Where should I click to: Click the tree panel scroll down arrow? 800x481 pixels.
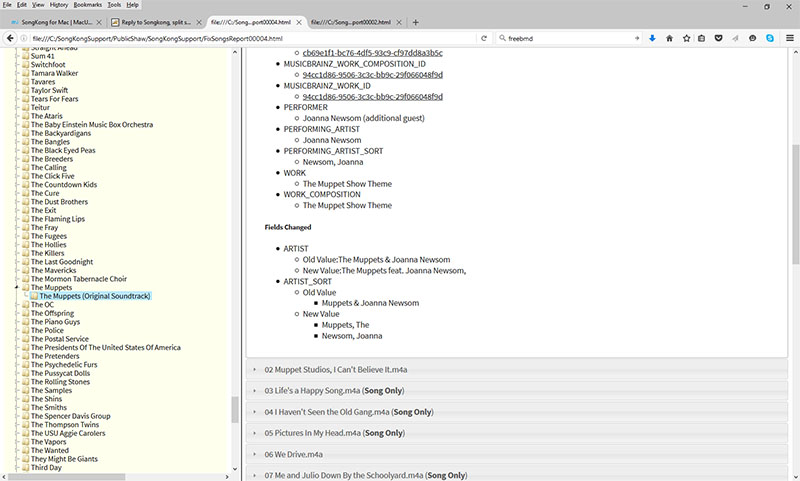coord(235,469)
